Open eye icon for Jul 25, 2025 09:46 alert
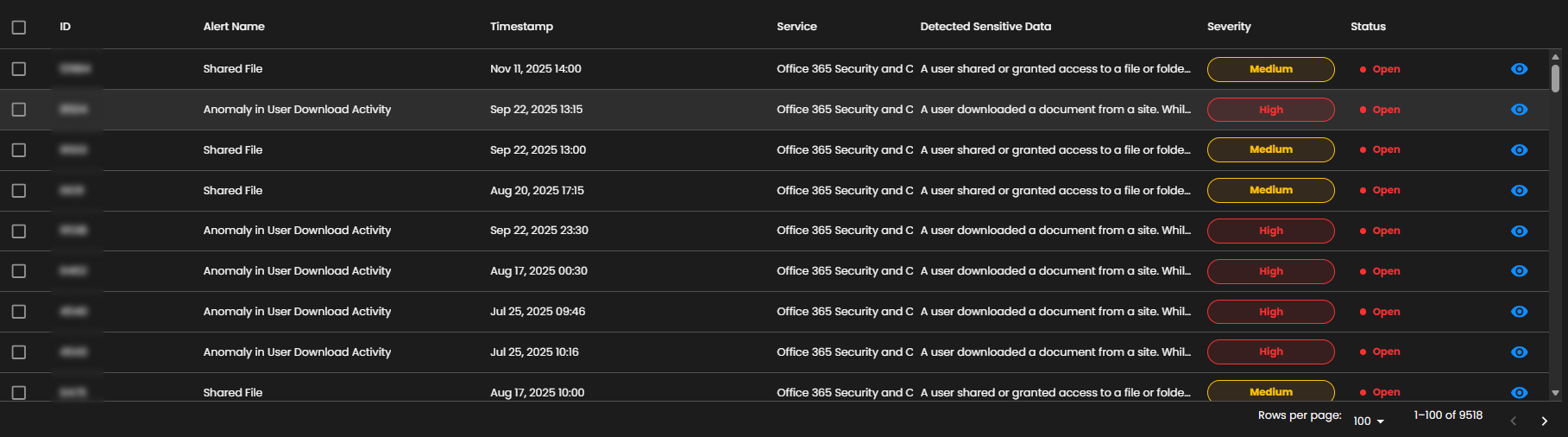This screenshot has width=1568, height=437. point(1519,312)
